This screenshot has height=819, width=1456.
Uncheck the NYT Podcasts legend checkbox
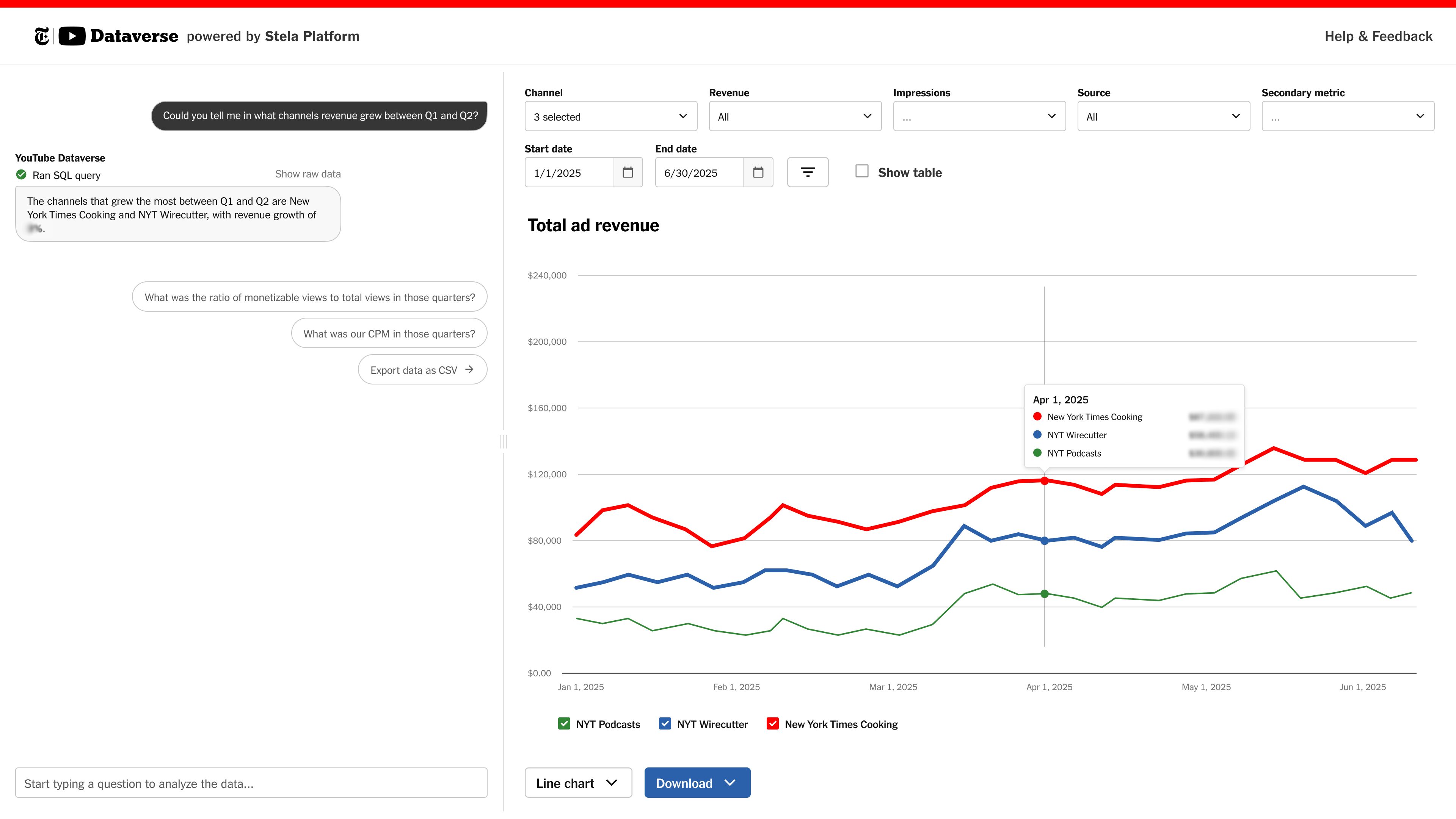tap(564, 723)
